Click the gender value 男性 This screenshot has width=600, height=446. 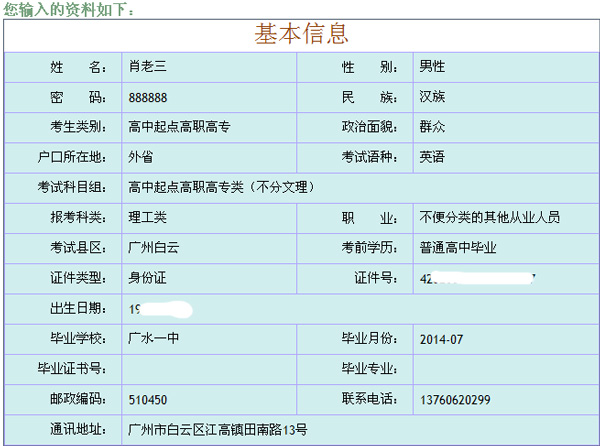(x=432, y=67)
